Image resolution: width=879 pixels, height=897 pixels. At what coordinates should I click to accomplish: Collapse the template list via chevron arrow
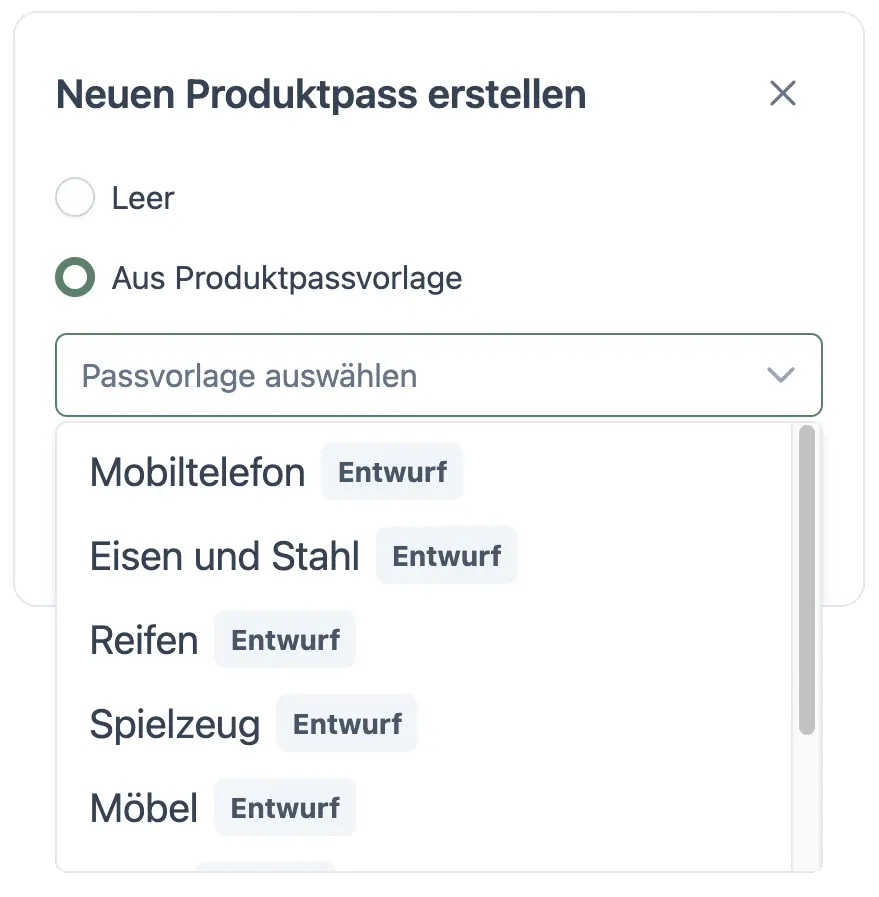click(780, 376)
